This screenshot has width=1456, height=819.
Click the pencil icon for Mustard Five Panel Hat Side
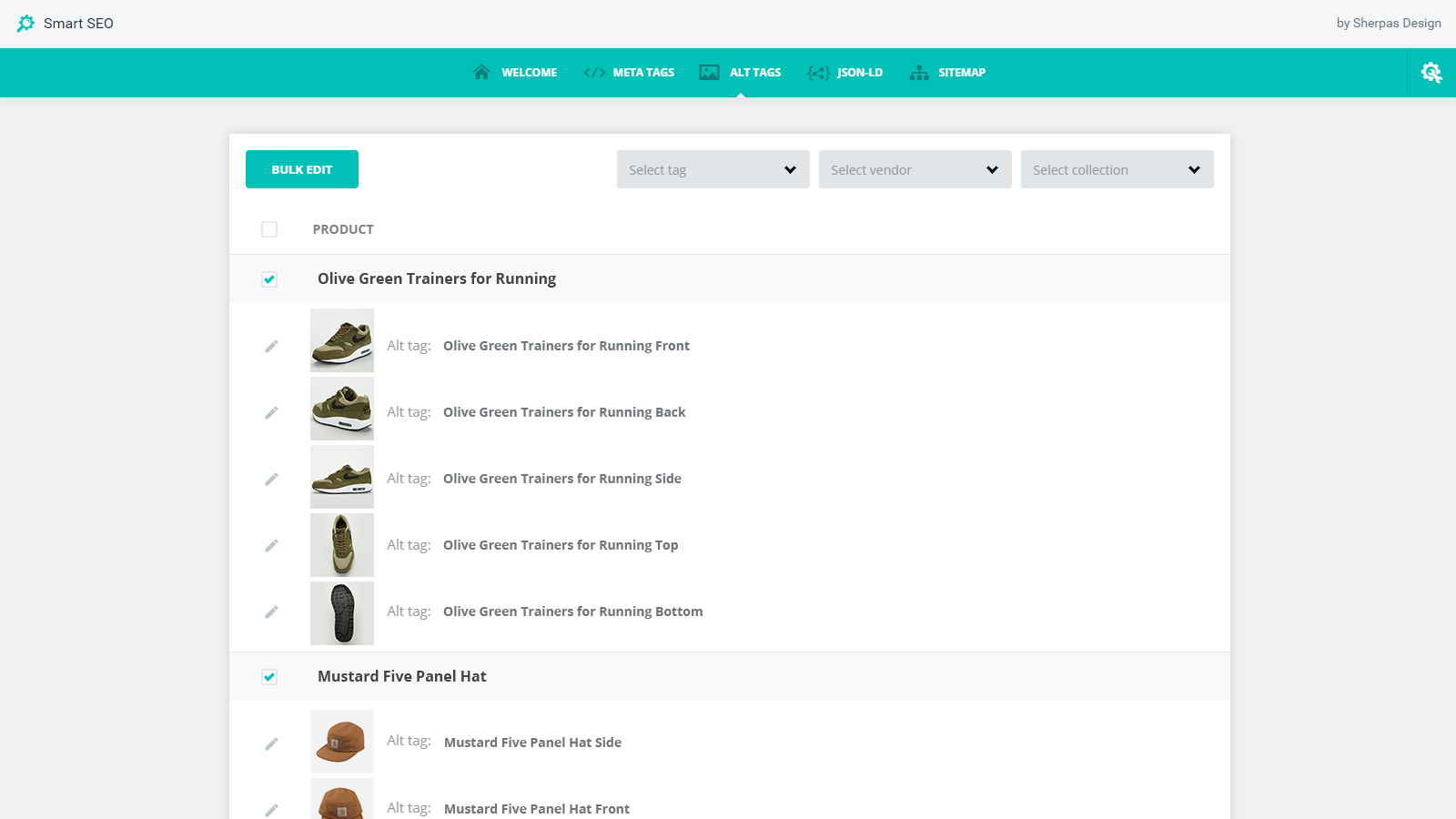click(271, 743)
